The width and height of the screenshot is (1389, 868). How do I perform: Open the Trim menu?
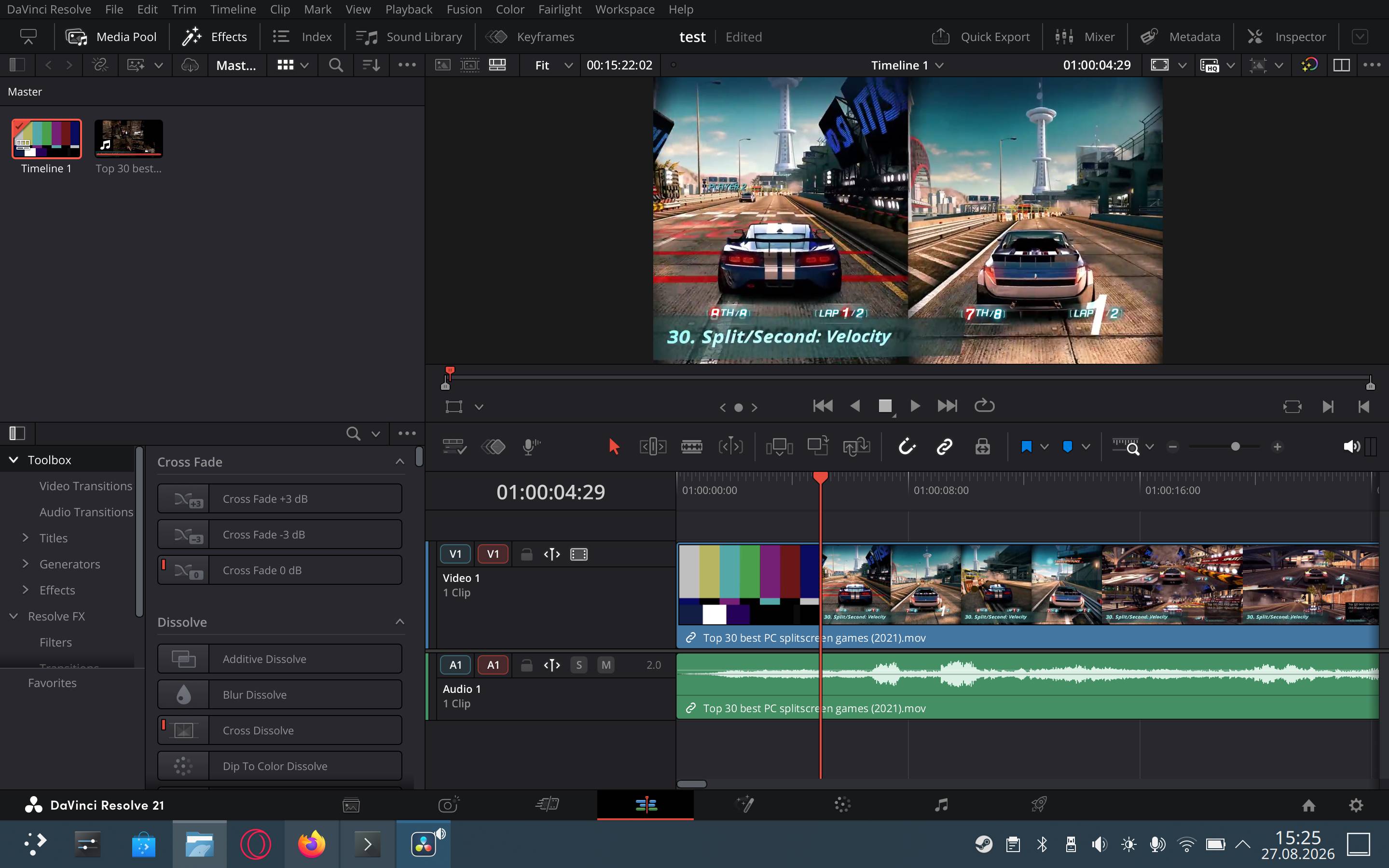point(184,9)
